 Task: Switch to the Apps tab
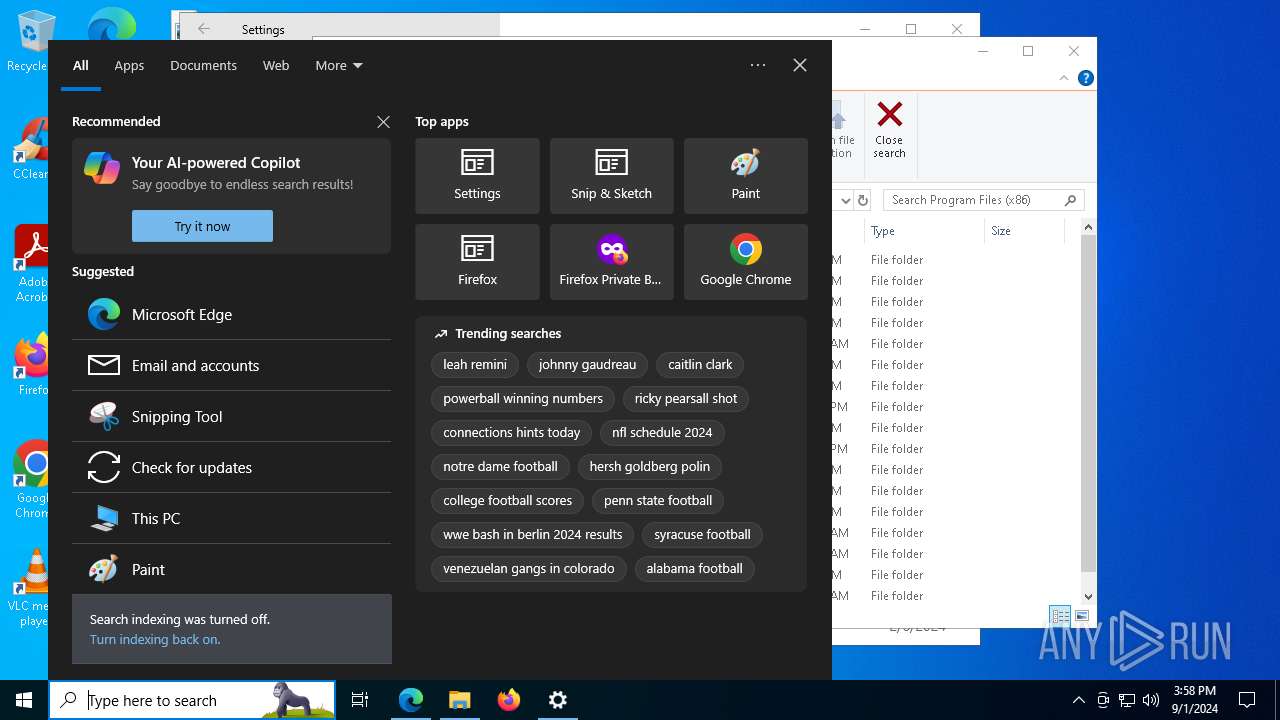click(x=129, y=65)
